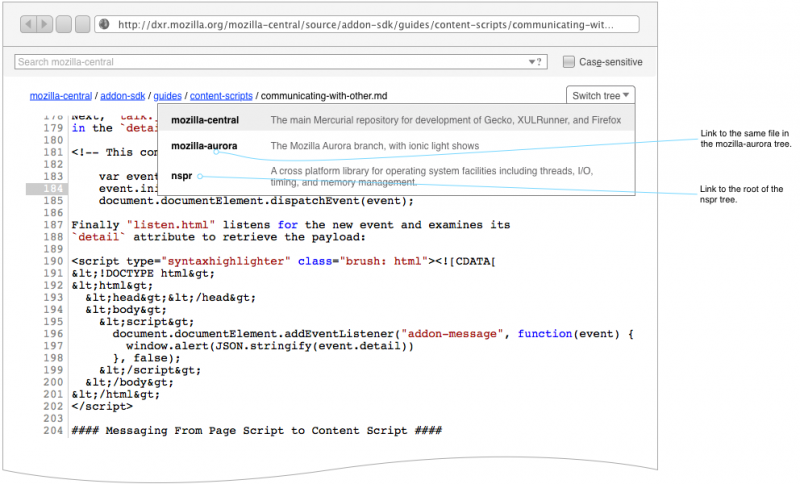Open the search field dropdown arrow
Viewport: 800px width, 484px height.
[x=532, y=62]
